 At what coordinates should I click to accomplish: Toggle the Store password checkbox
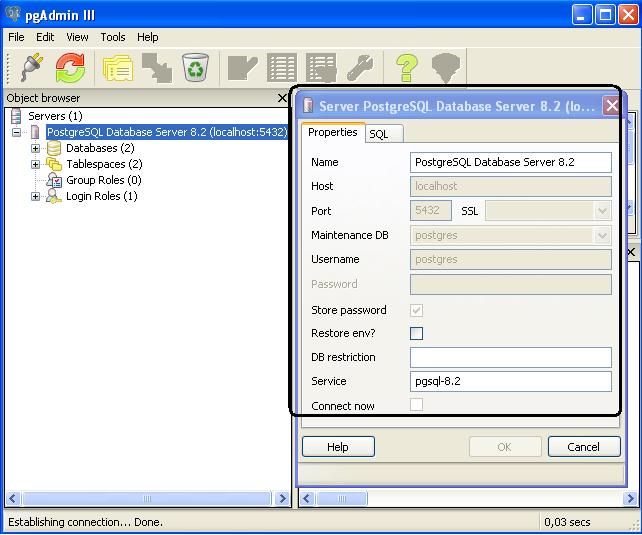[416, 310]
